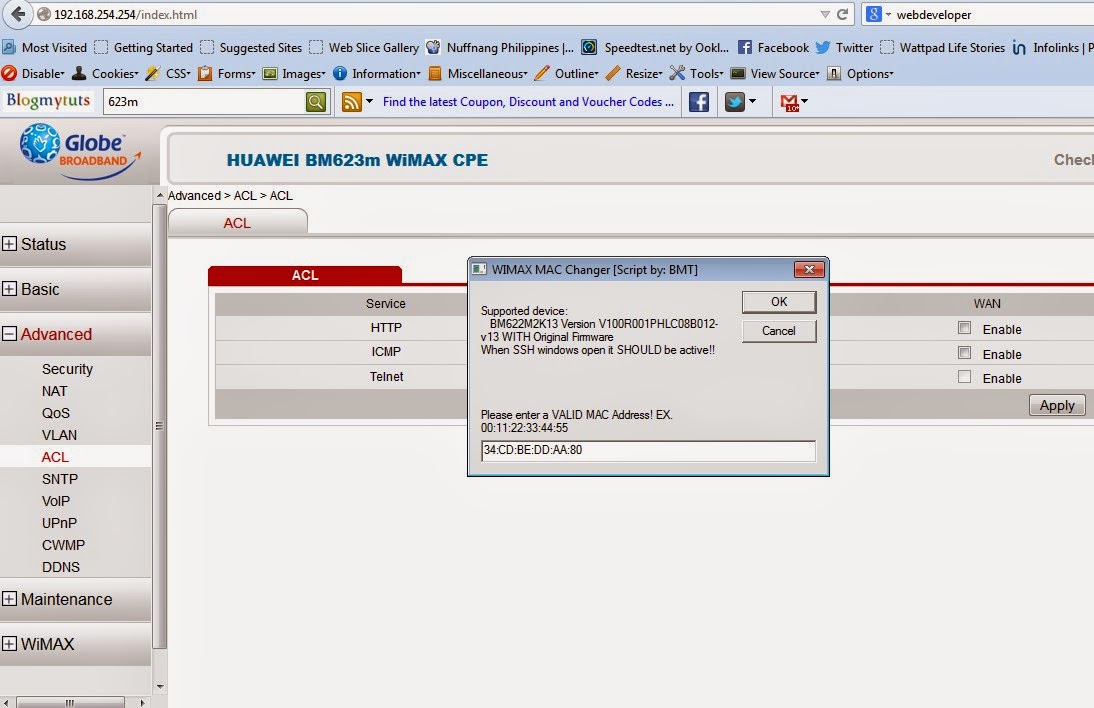Open the Cookies web developer menu

[106, 73]
